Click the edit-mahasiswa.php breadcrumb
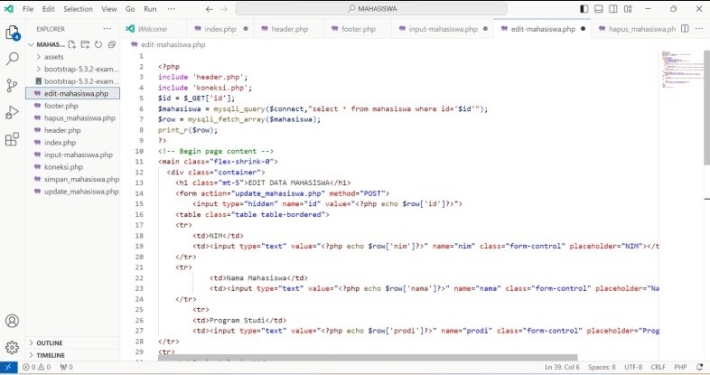710x375 pixels. tap(173, 44)
